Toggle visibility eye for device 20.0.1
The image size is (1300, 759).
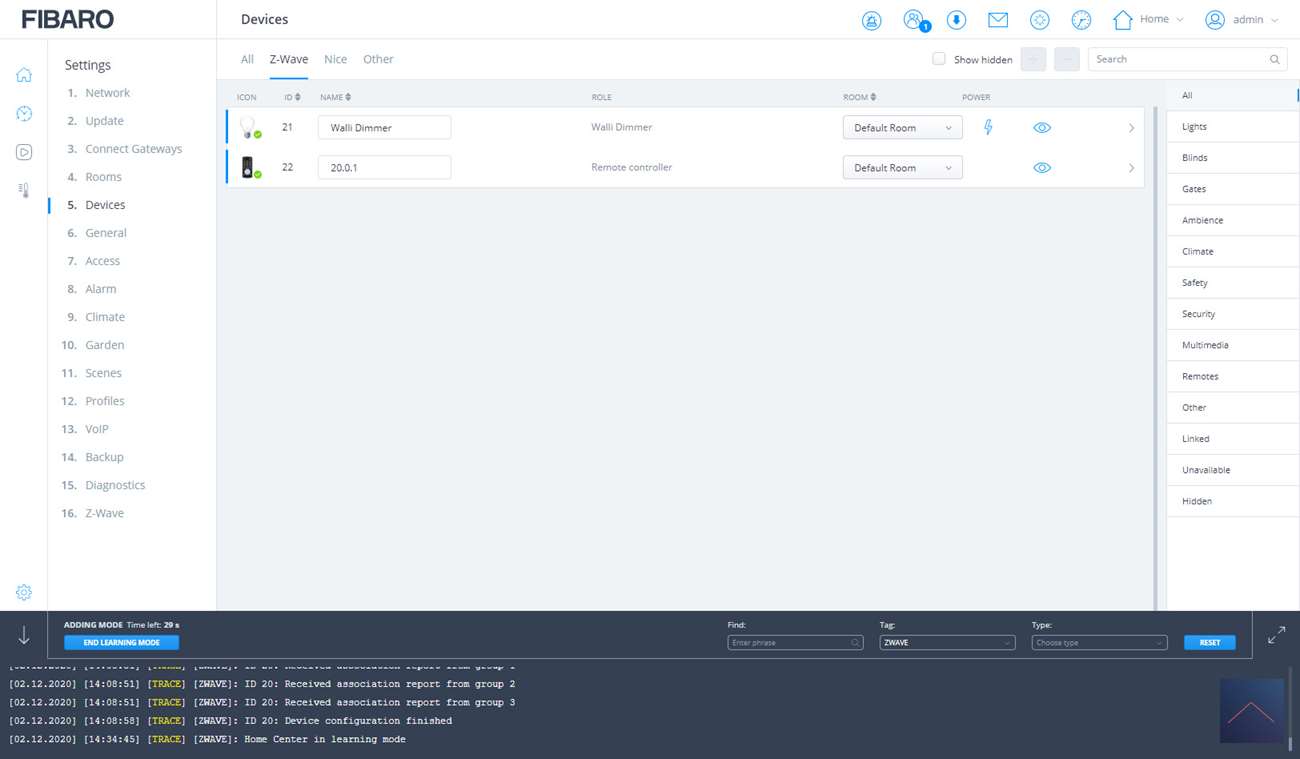(1042, 168)
